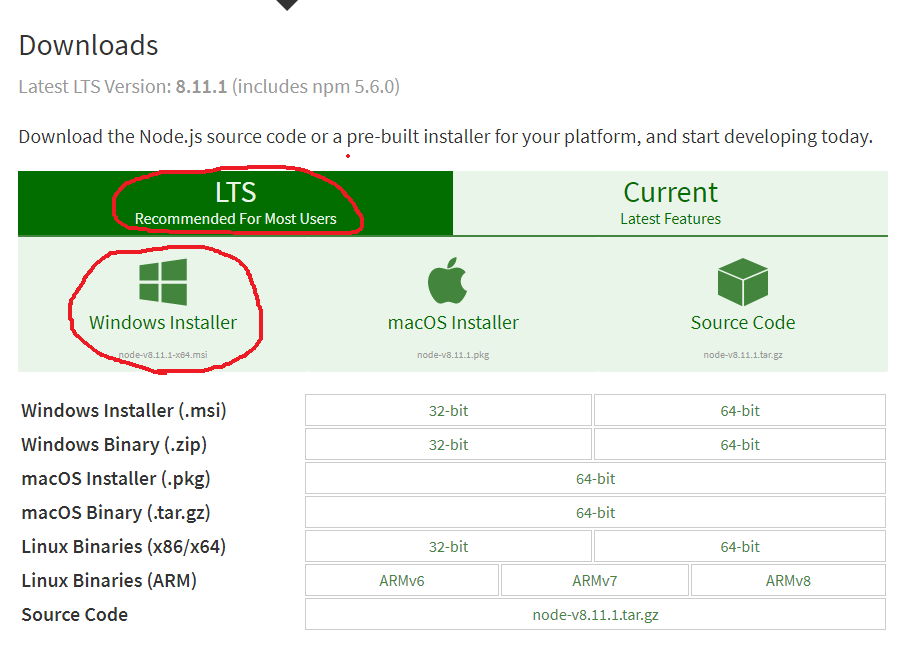Select the LTS tab
This screenshot has height=645, width=903.
(x=235, y=200)
